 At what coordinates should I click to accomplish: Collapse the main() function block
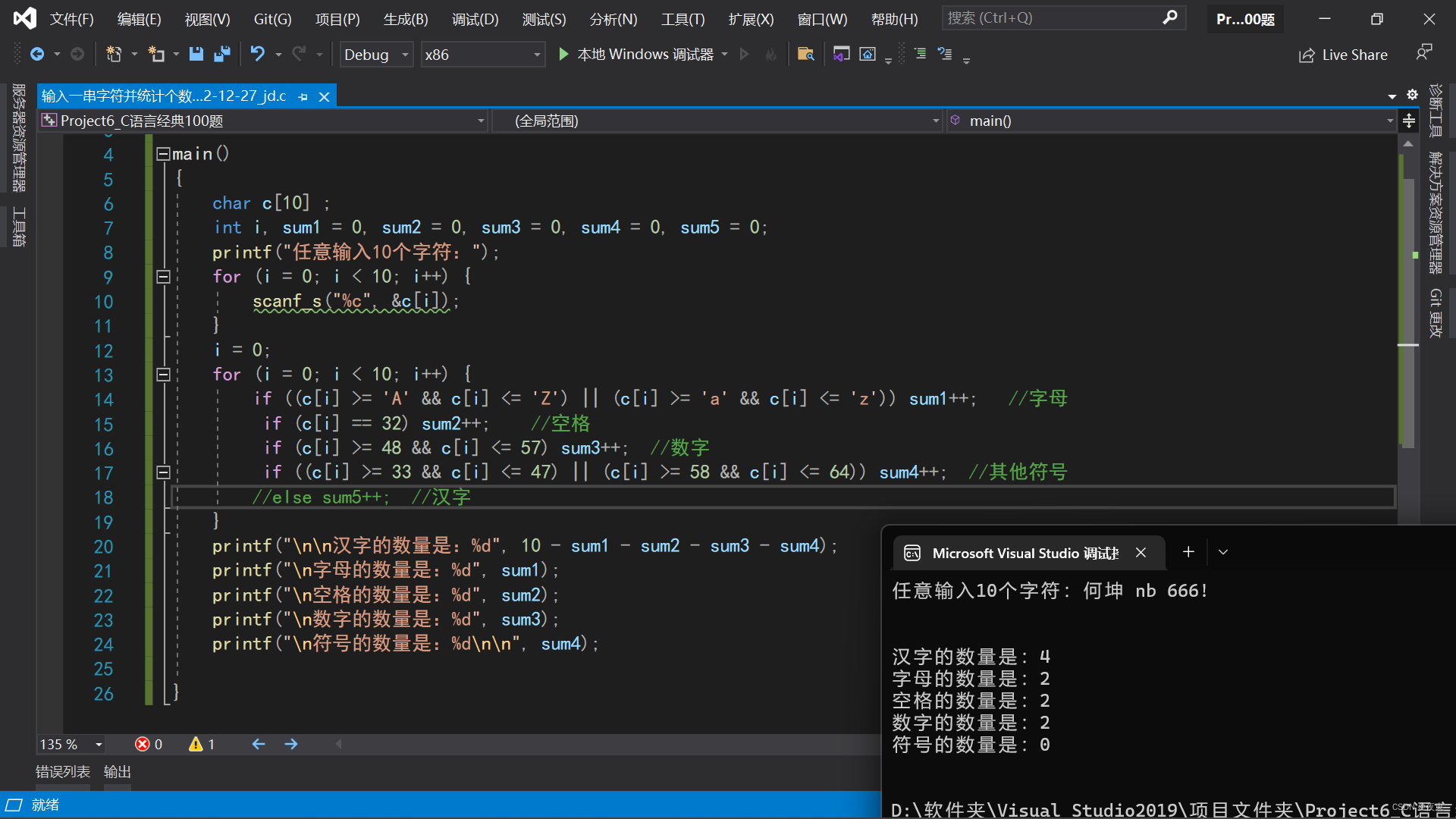(163, 154)
